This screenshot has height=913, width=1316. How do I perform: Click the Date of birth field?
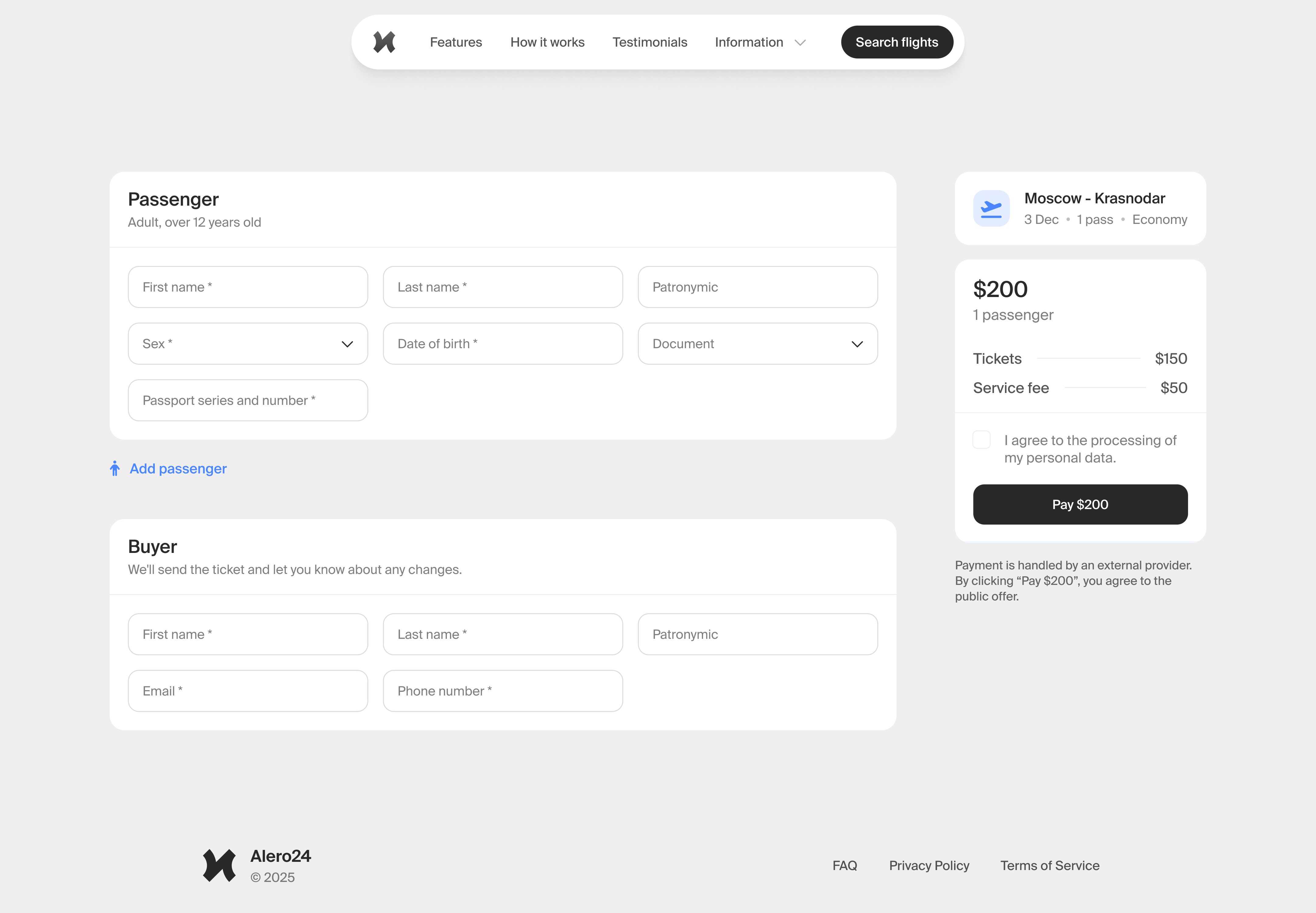tap(503, 344)
